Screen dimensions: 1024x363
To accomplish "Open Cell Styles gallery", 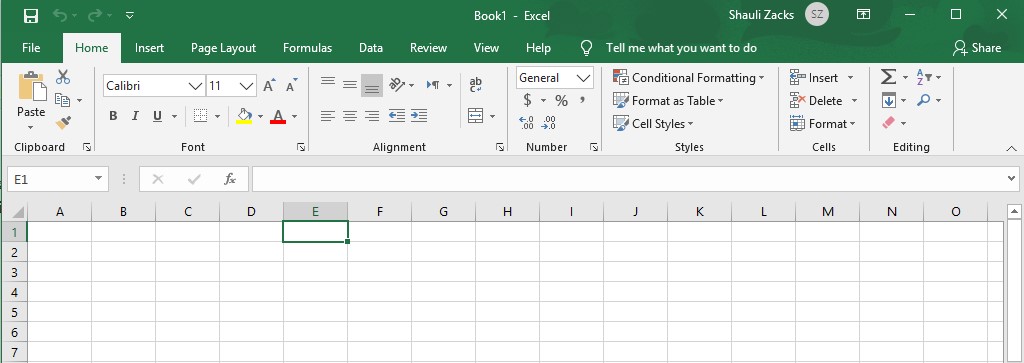I will 653,123.
